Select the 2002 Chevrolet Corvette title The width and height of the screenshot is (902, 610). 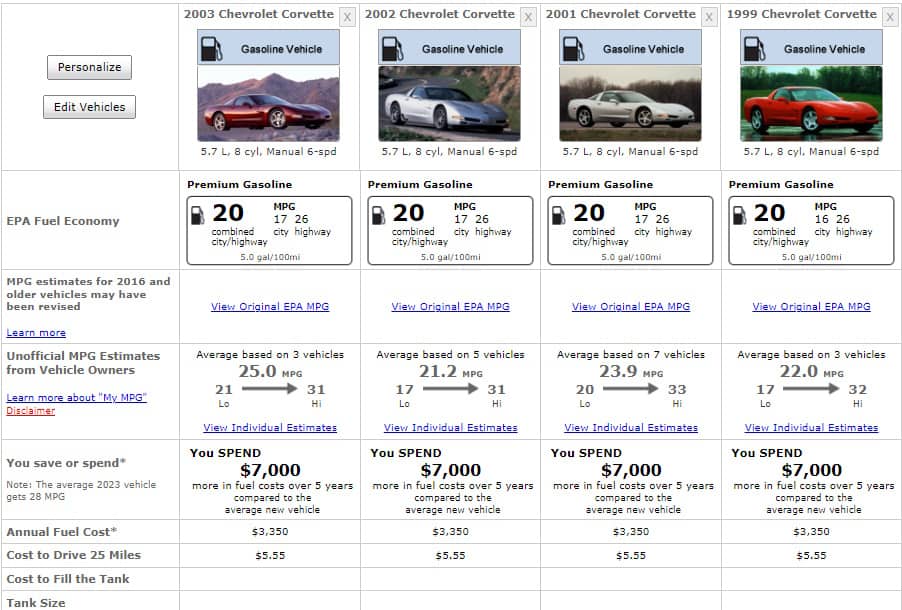pos(439,14)
